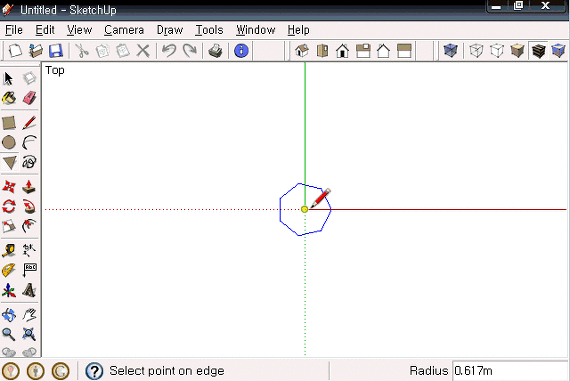Switch to Iso view house icon
Viewport: 570px width, 381px height.
point(302,51)
